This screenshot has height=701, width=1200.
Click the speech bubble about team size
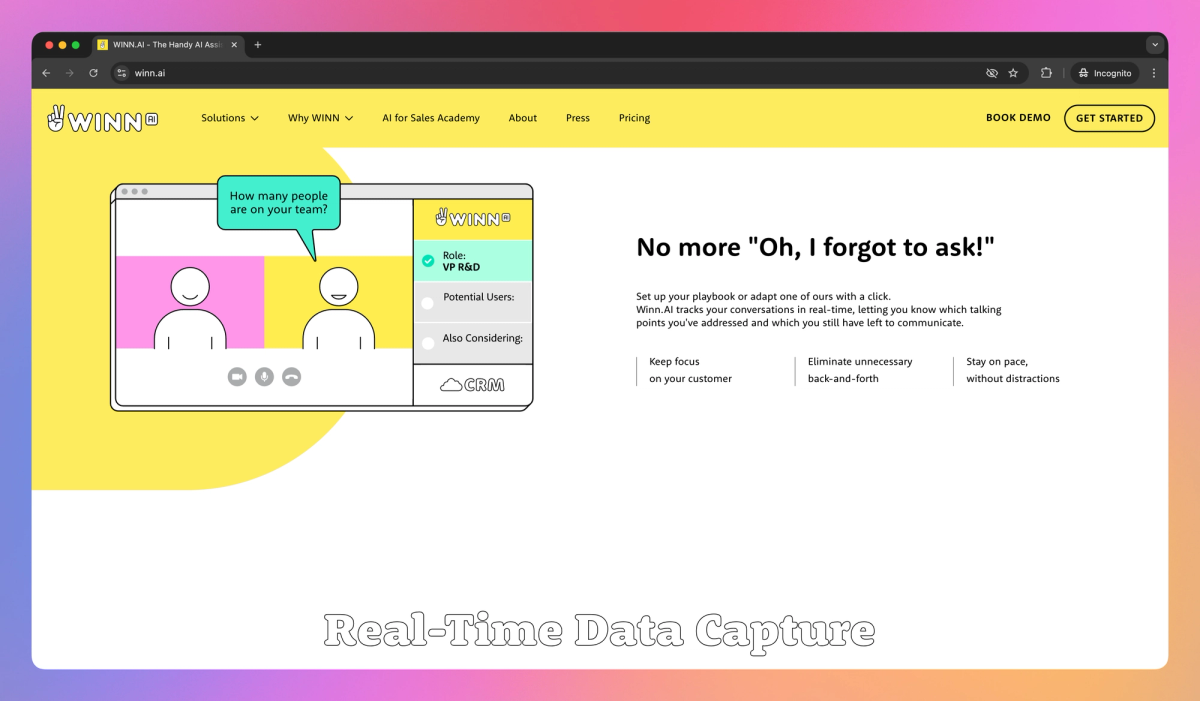point(279,204)
